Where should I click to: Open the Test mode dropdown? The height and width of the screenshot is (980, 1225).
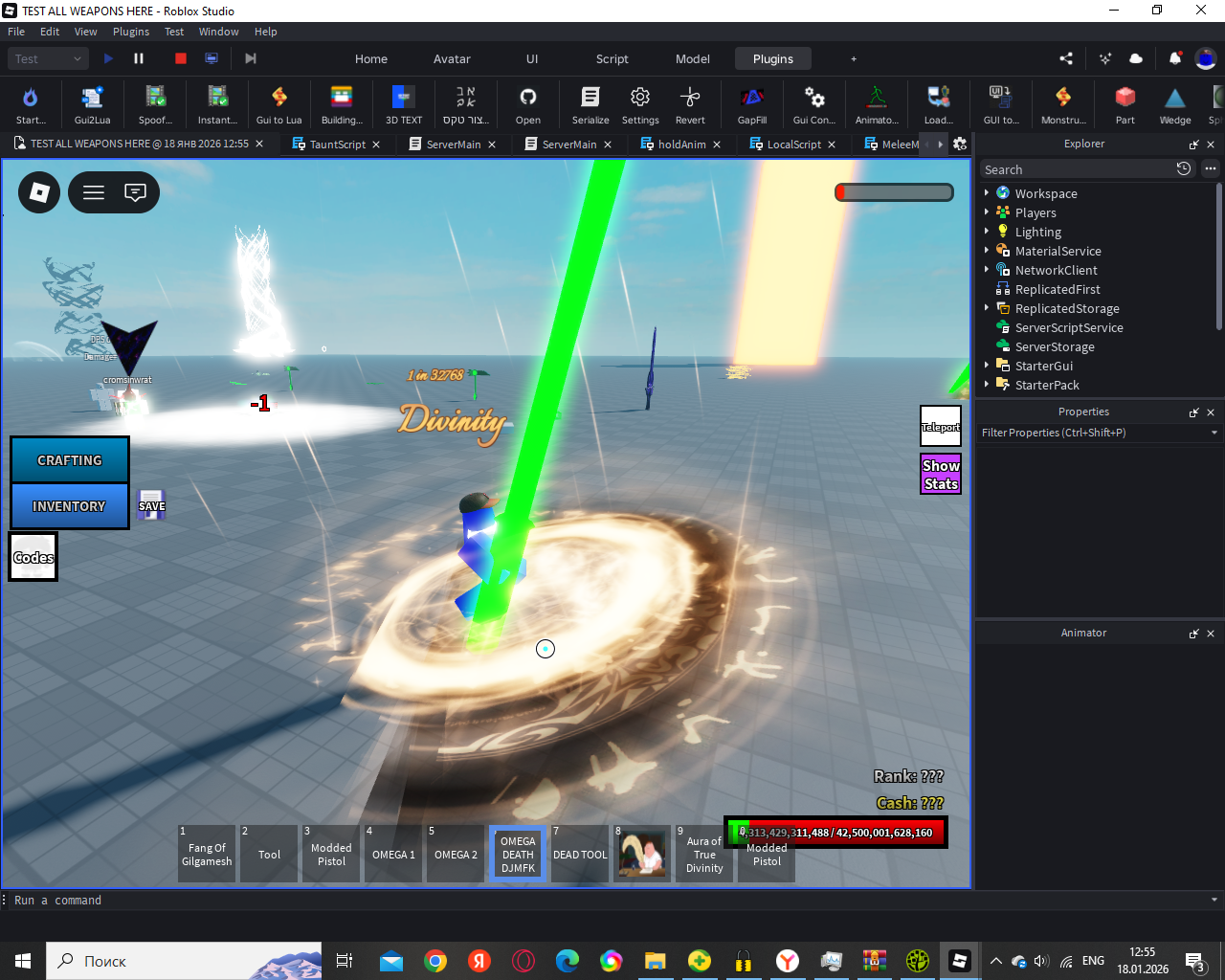(x=49, y=58)
